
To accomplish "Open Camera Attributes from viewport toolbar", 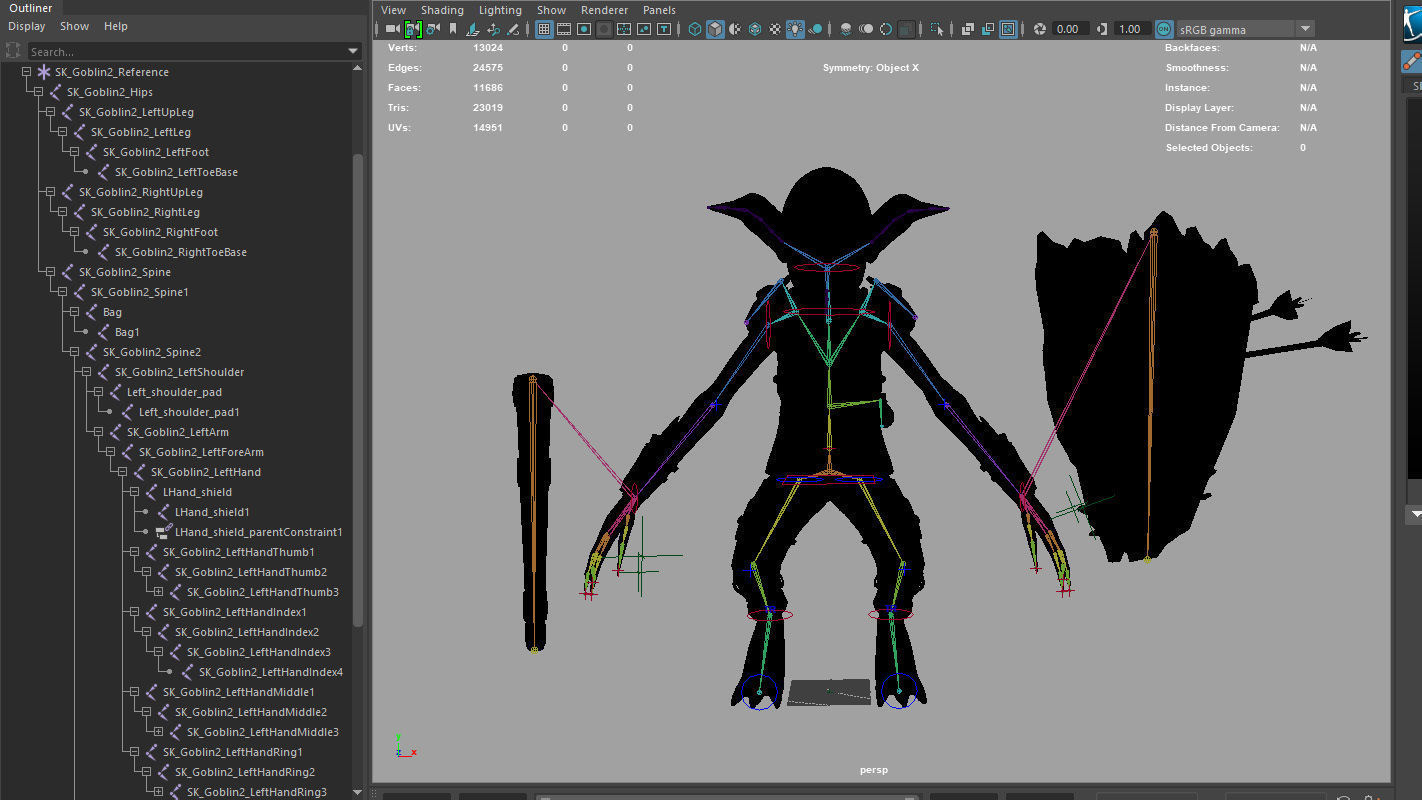I will pos(433,29).
